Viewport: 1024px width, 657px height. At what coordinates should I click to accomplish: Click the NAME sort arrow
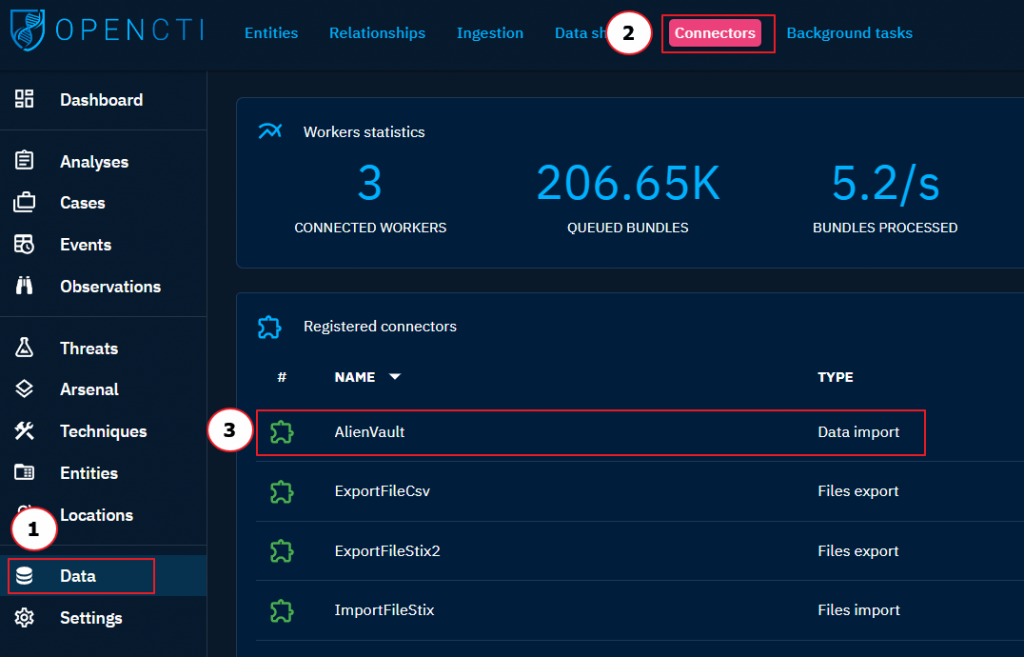click(394, 377)
